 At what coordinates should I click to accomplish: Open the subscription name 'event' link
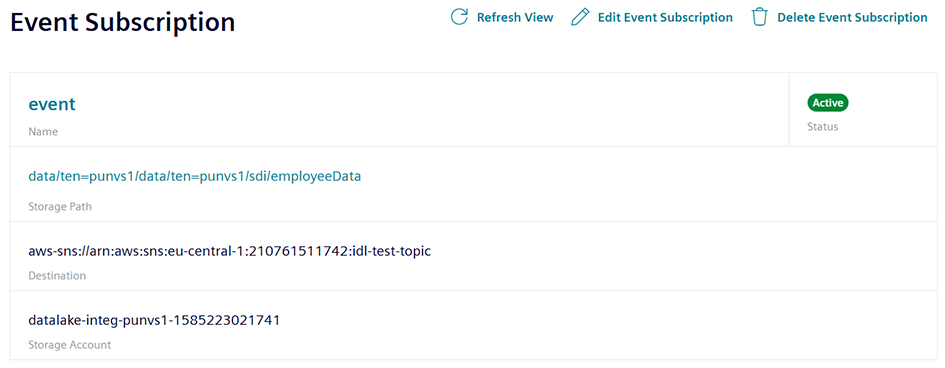tap(52, 104)
